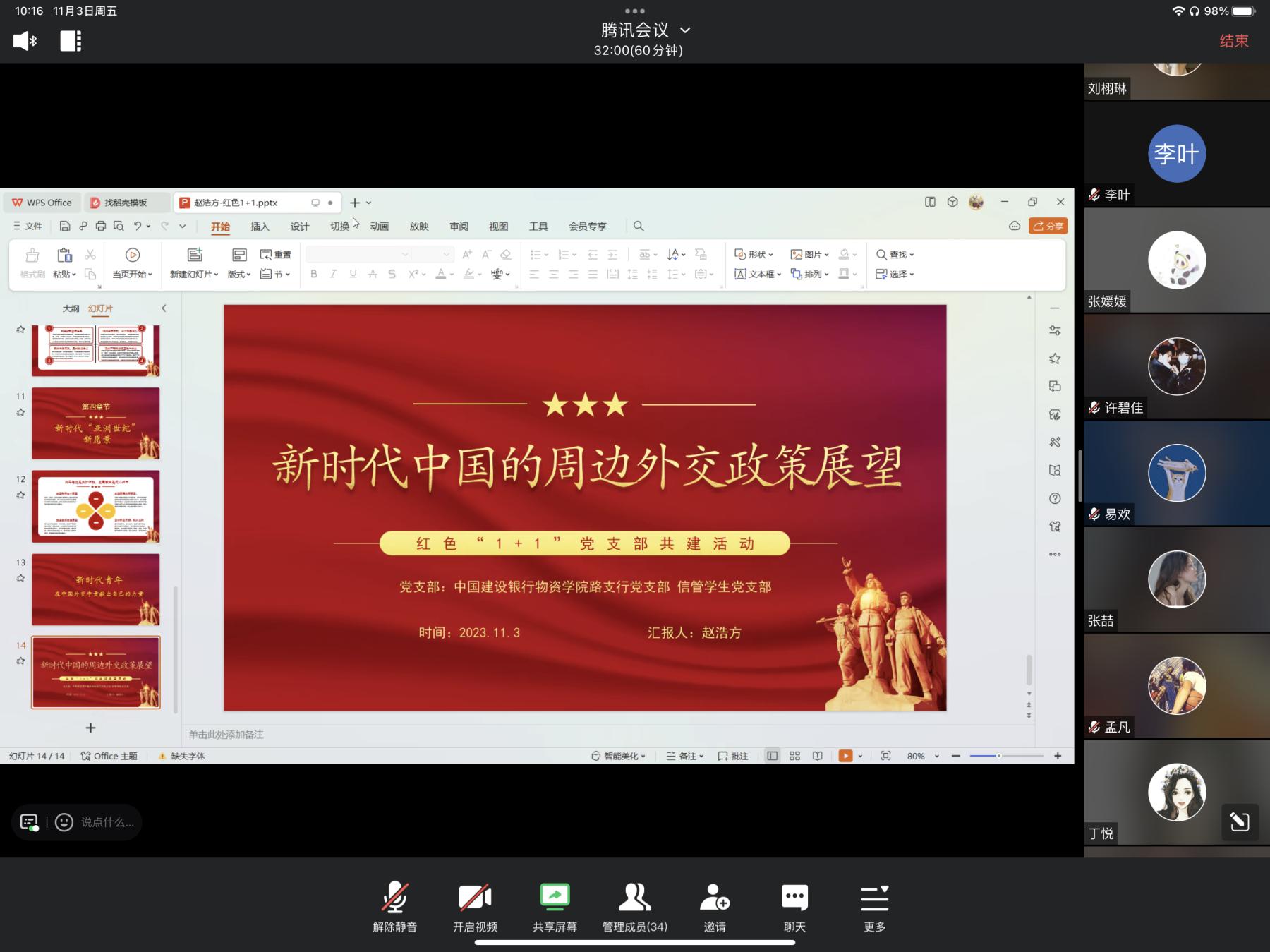
Task: Expand the 腾讯会议 meeting info dropdown
Action: click(684, 30)
